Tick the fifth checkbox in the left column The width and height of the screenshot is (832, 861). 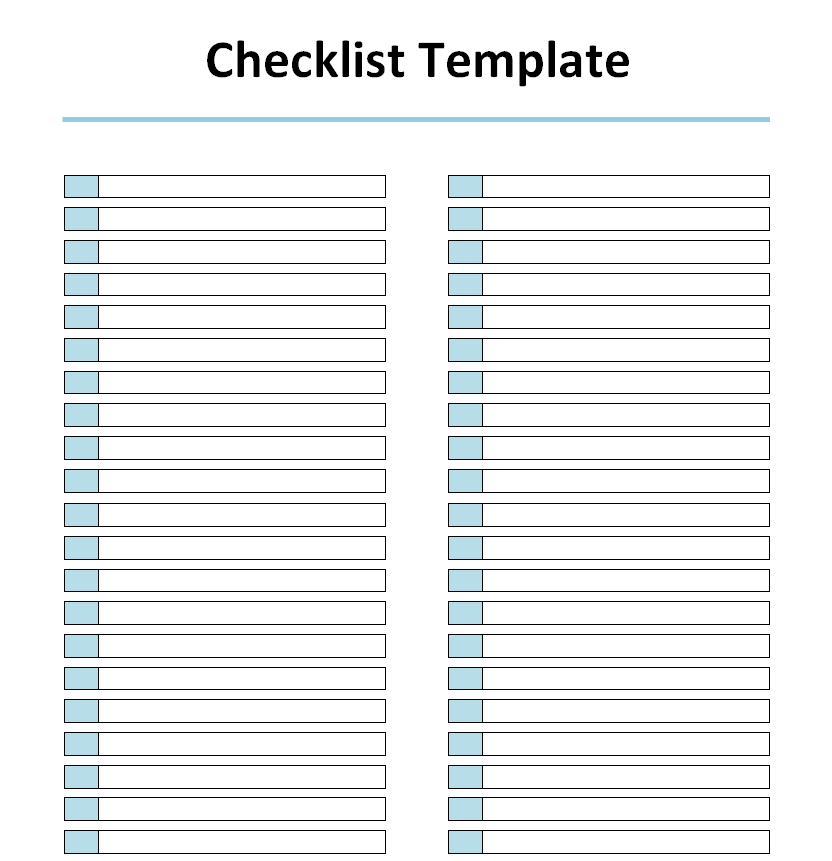pos(81,317)
